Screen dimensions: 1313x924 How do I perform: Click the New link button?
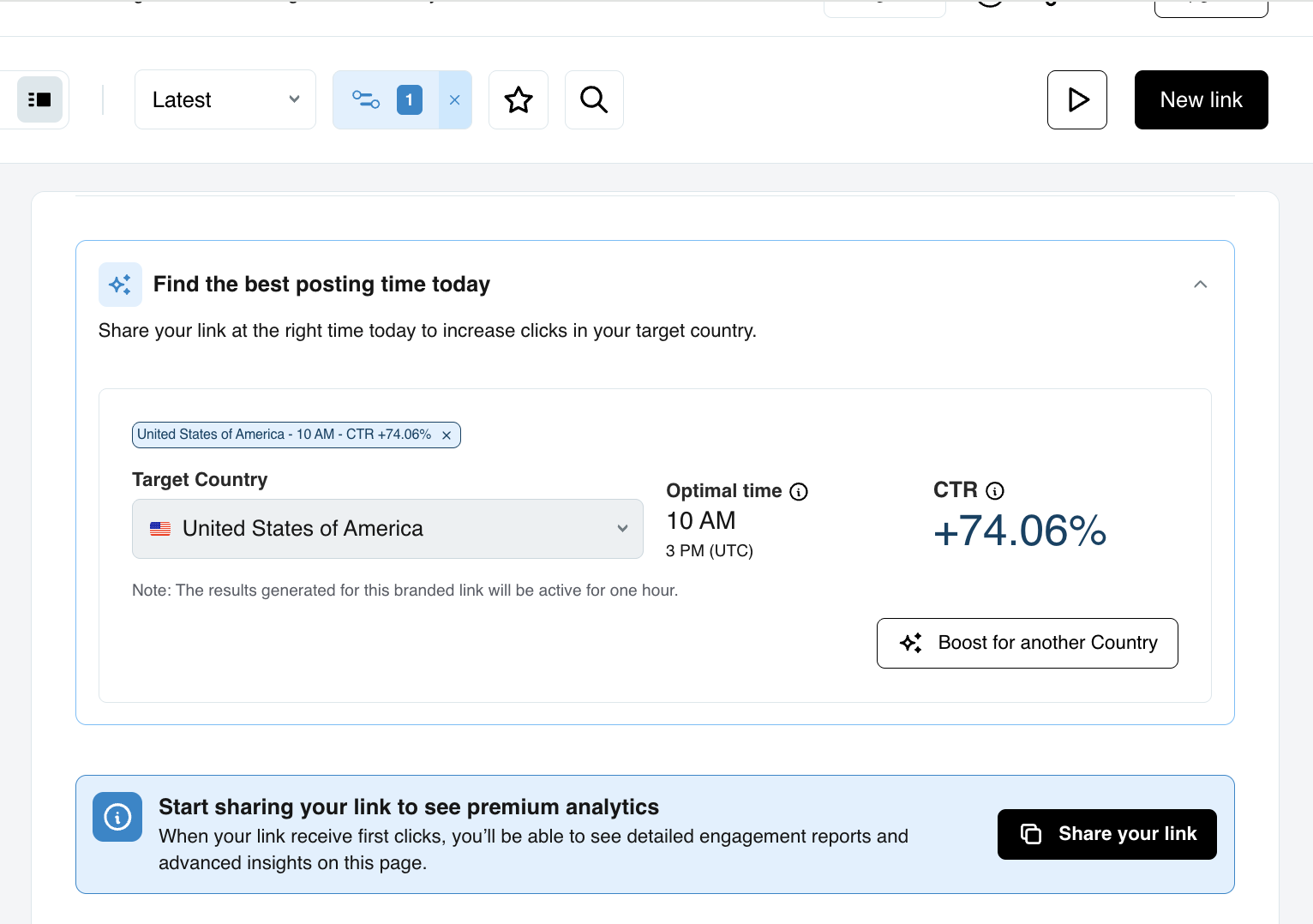(x=1201, y=99)
